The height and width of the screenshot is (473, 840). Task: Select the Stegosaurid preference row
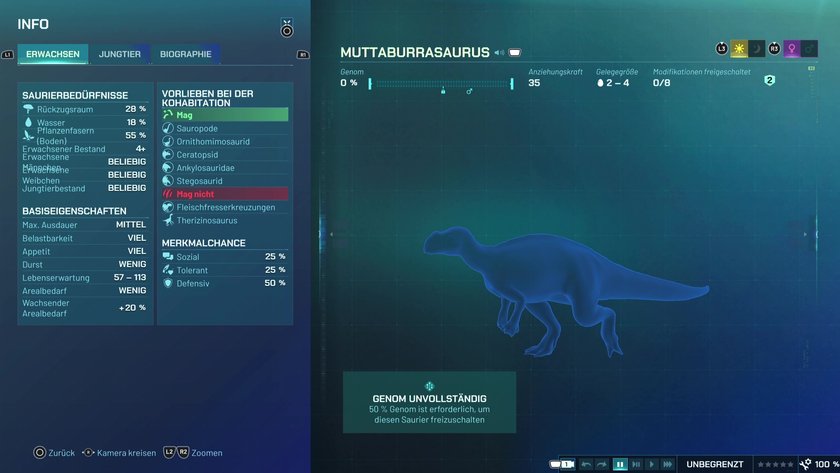[x=225, y=181]
